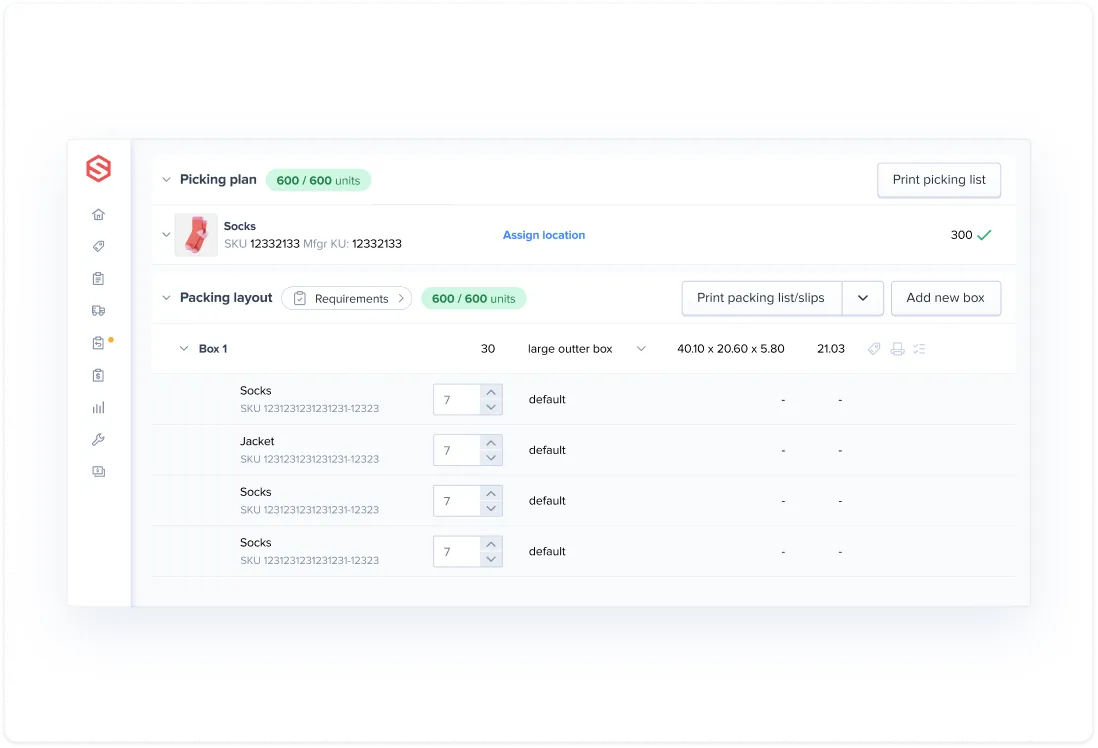
Task: Click the Assign location link
Action: pyautogui.click(x=543, y=235)
